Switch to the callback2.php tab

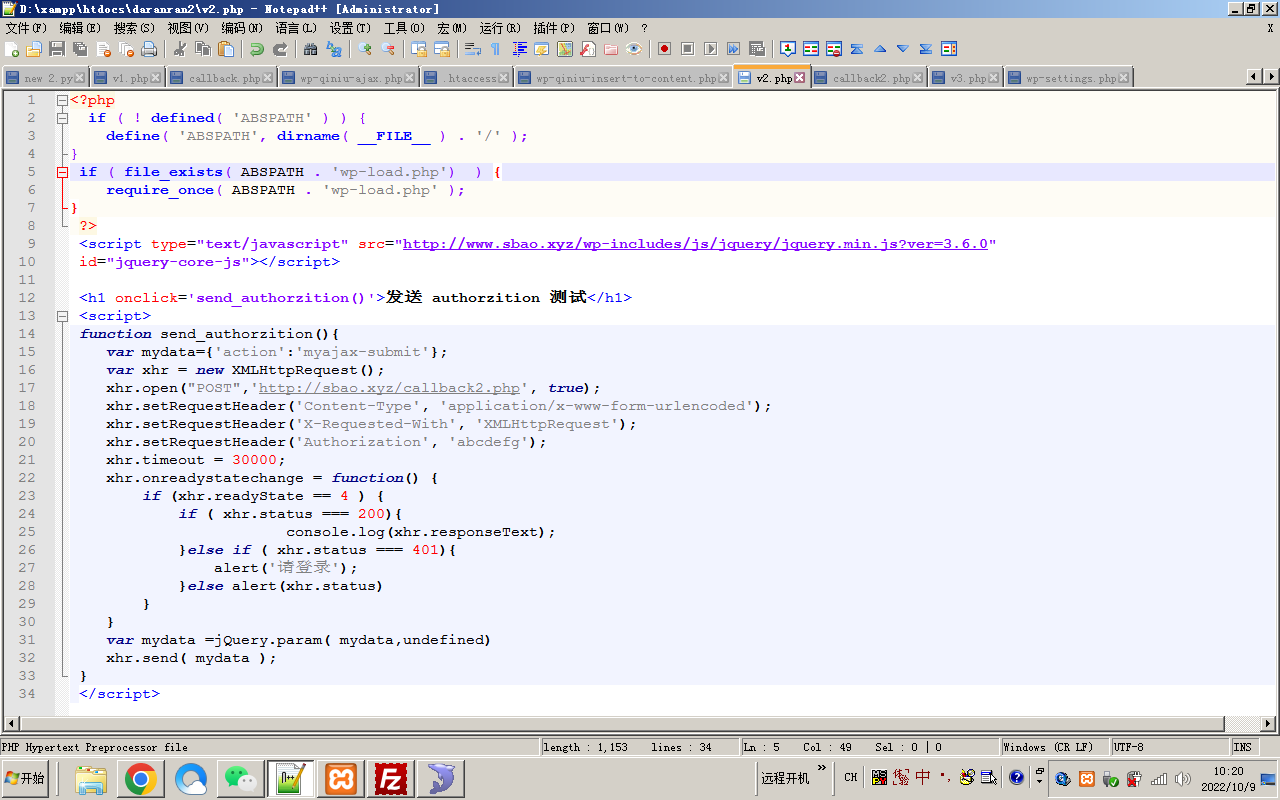click(870, 78)
